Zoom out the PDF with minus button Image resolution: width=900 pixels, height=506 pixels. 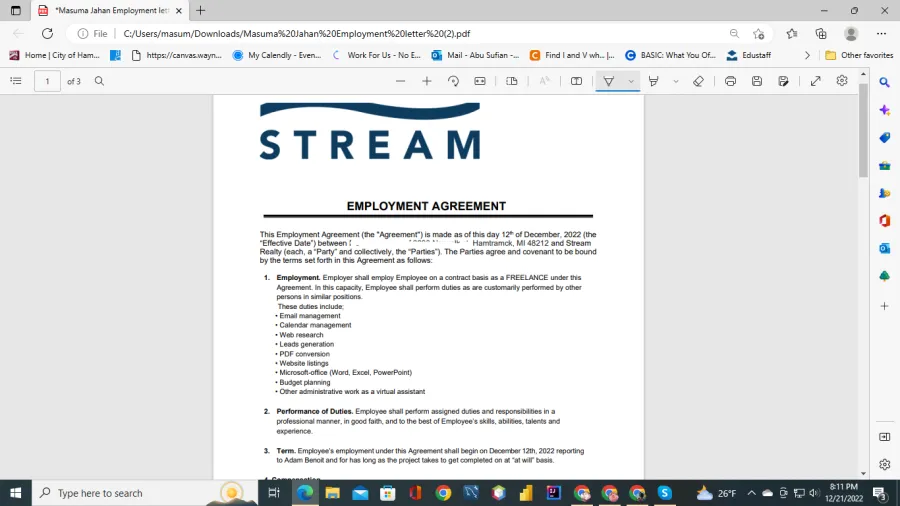(400, 81)
